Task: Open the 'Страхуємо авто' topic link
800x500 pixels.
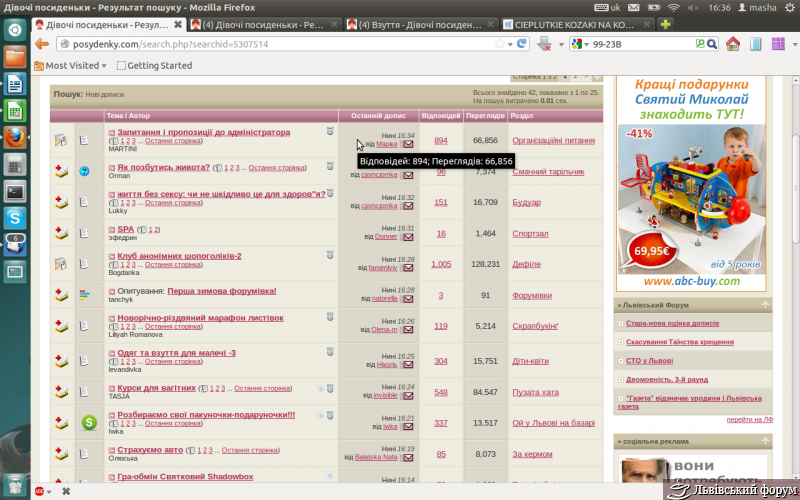Action: [x=150, y=450]
